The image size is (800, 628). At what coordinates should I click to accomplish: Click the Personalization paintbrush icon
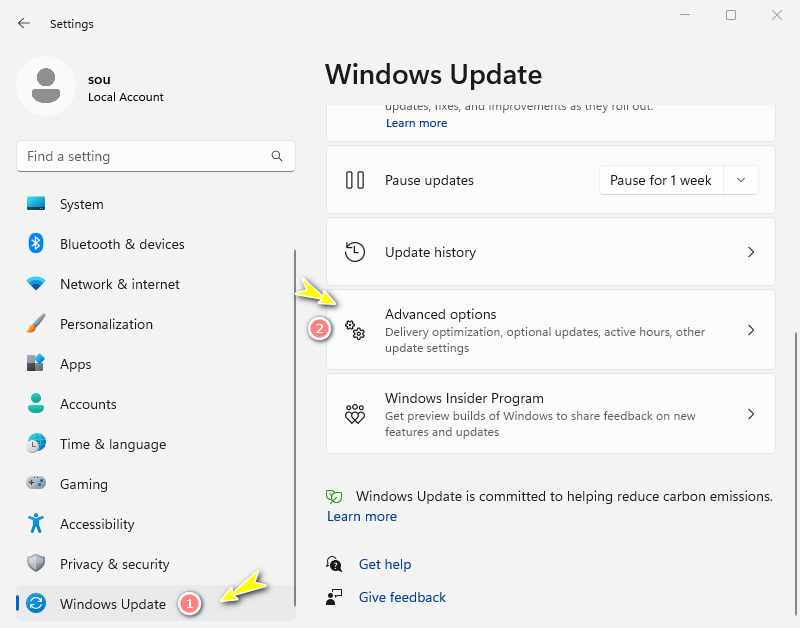pyautogui.click(x=36, y=323)
